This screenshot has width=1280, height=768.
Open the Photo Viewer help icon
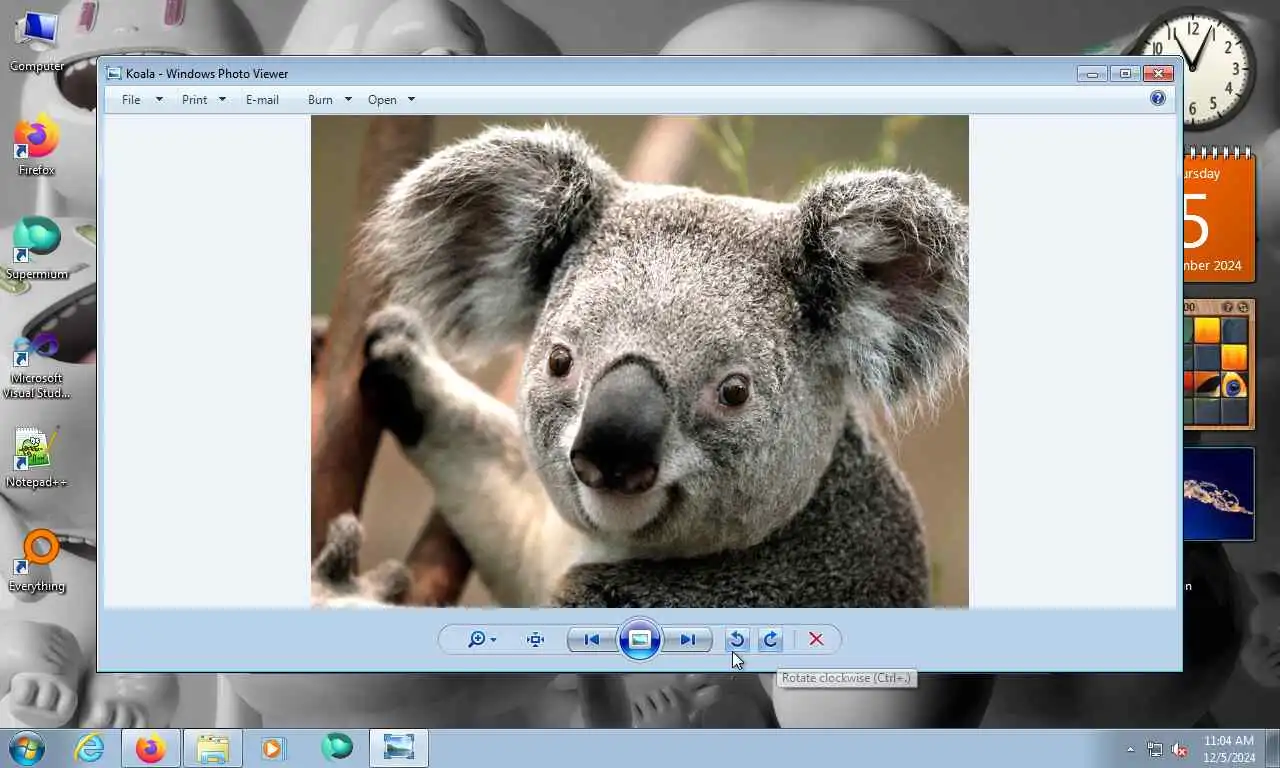point(1158,98)
